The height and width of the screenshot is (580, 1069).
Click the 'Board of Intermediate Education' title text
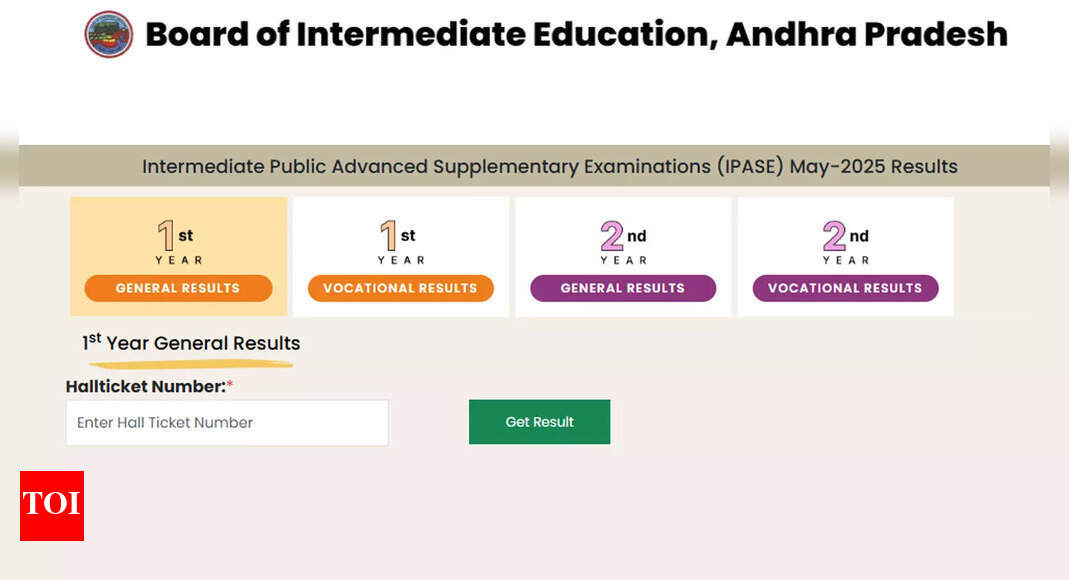click(x=430, y=34)
